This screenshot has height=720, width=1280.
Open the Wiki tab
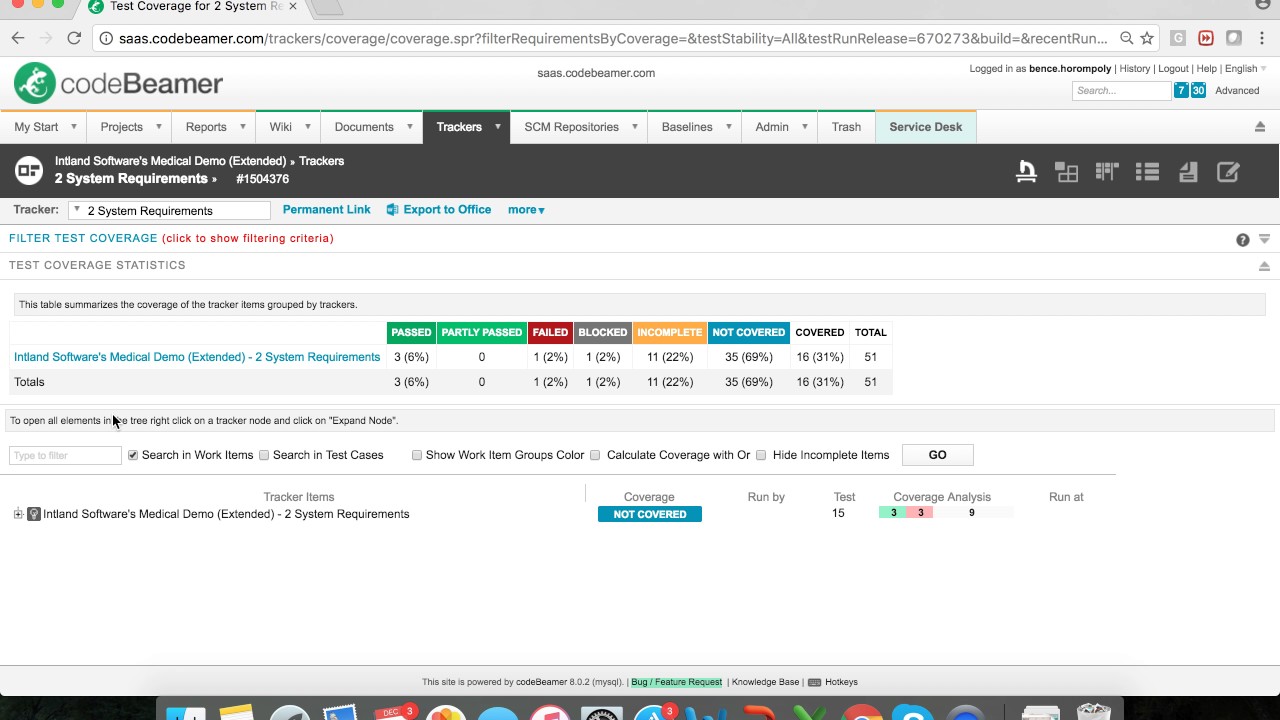tap(280, 127)
